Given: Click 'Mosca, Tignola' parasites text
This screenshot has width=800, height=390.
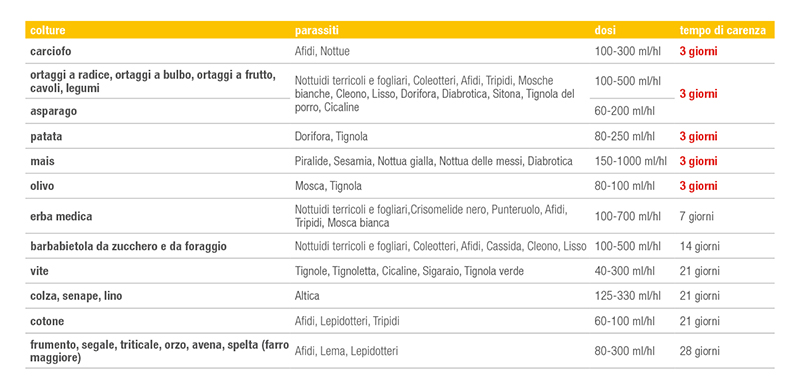Looking at the screenshot, I should [328, 186].
